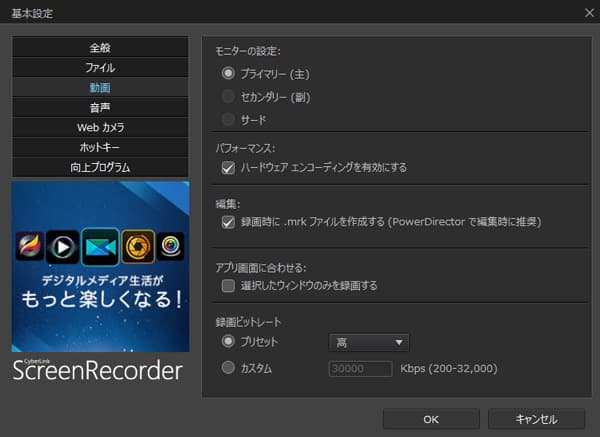Click the flame-style app icon in the banner

(30, 246)
